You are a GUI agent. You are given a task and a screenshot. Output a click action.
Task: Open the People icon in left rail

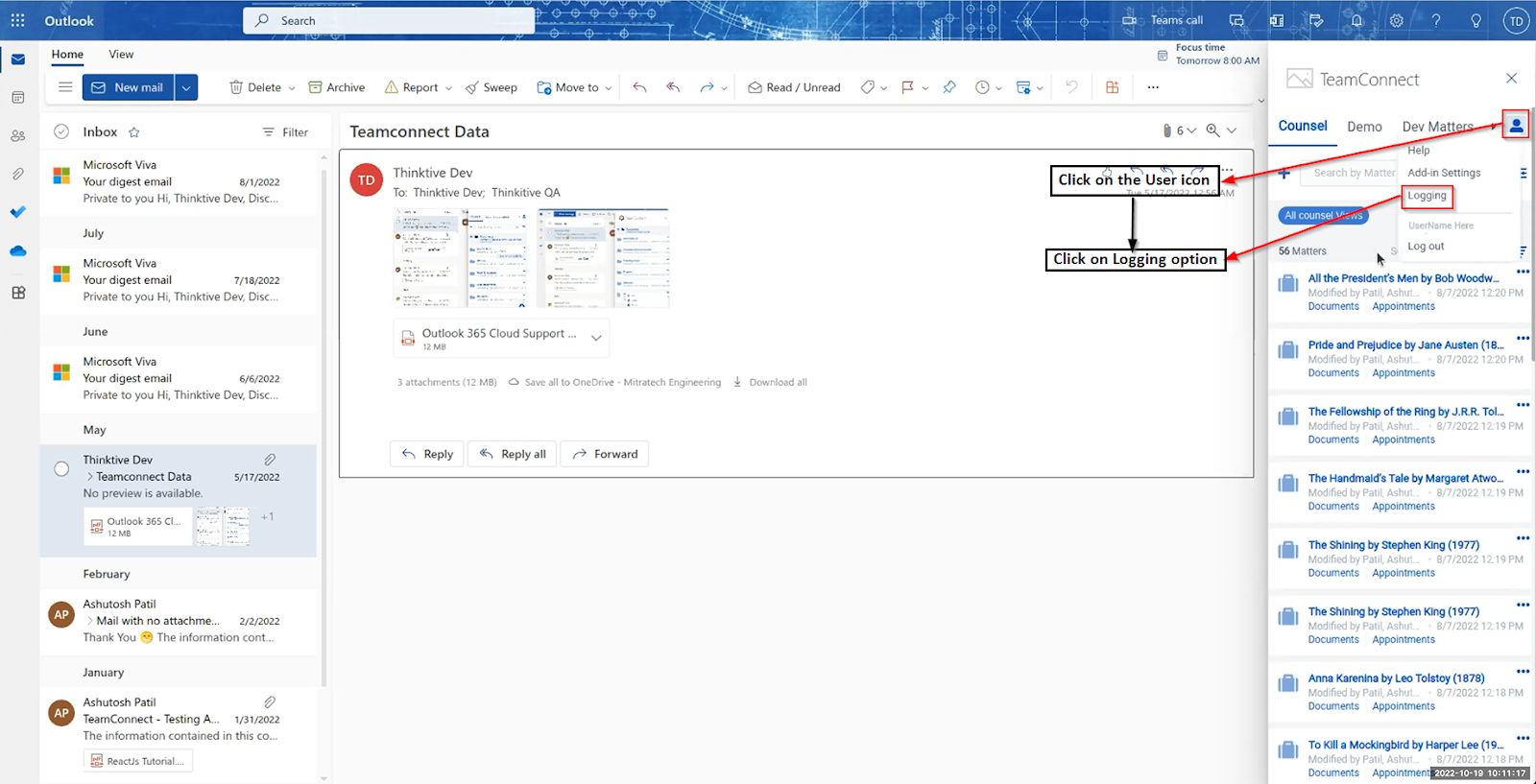(18, 136)
